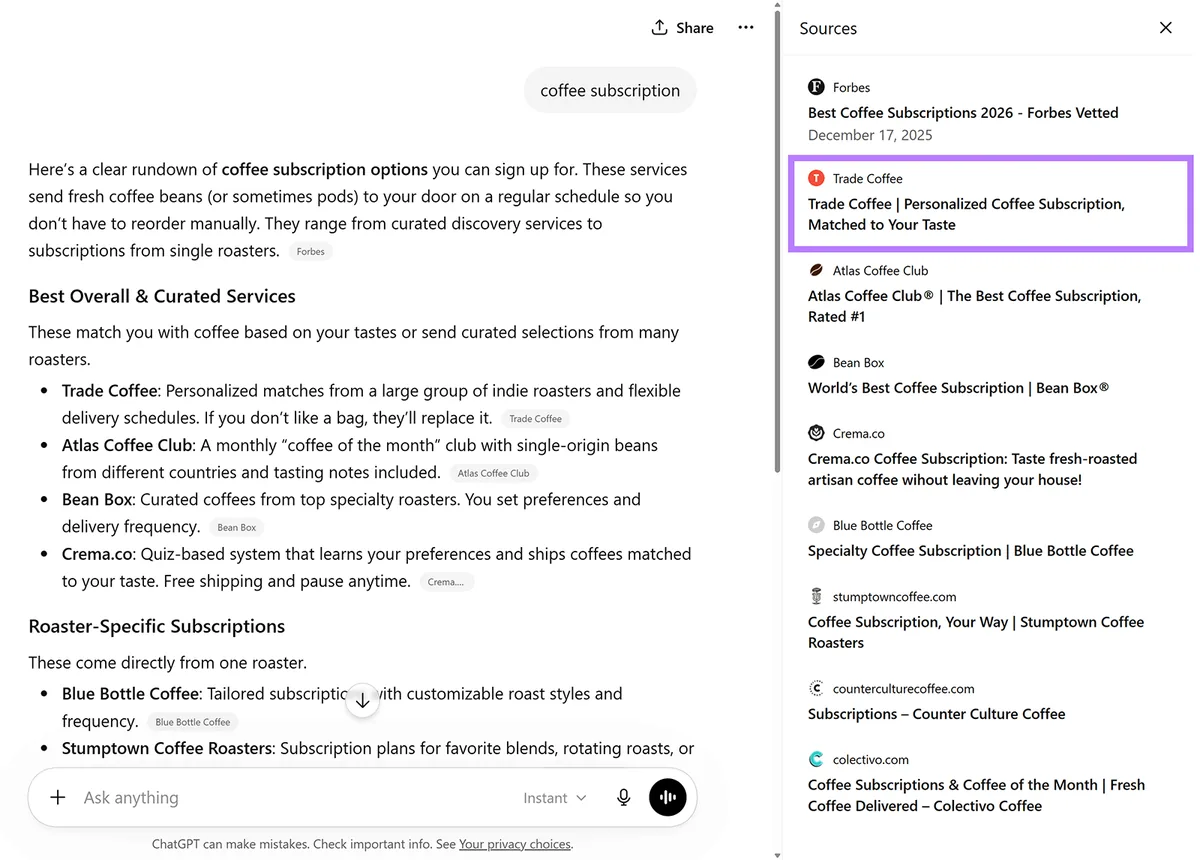Click bold Stumptown Coffee Roasters list item
The width and height of the screenshot is (1200, 860).
tap(169, 748)
